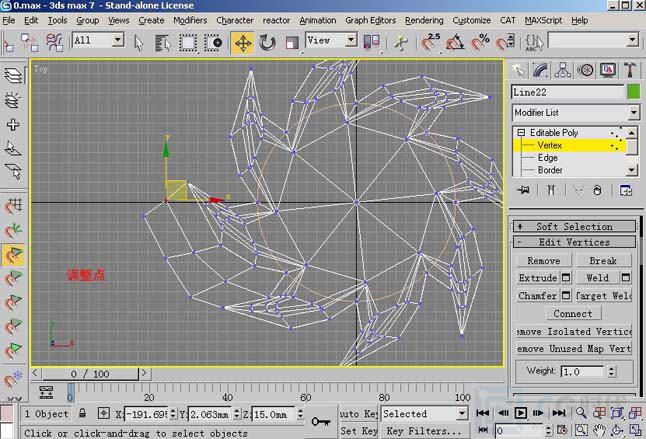Screen dimensions: 646x439
Task: Open the Utilities hammer tab
Action: (x=630, y=70)
